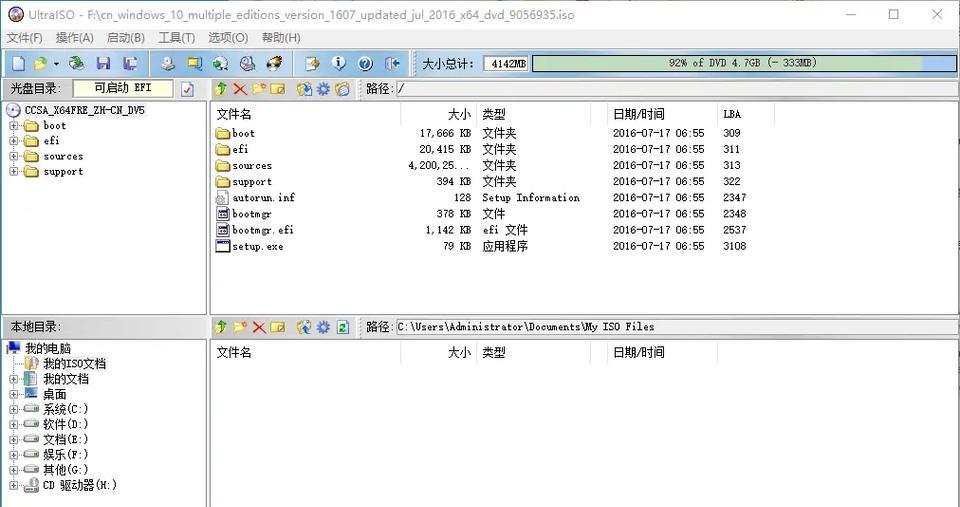This screenshot has height=507, width=960.
Task: Expand the boot folder in disc tree
Action: (13, 126)
